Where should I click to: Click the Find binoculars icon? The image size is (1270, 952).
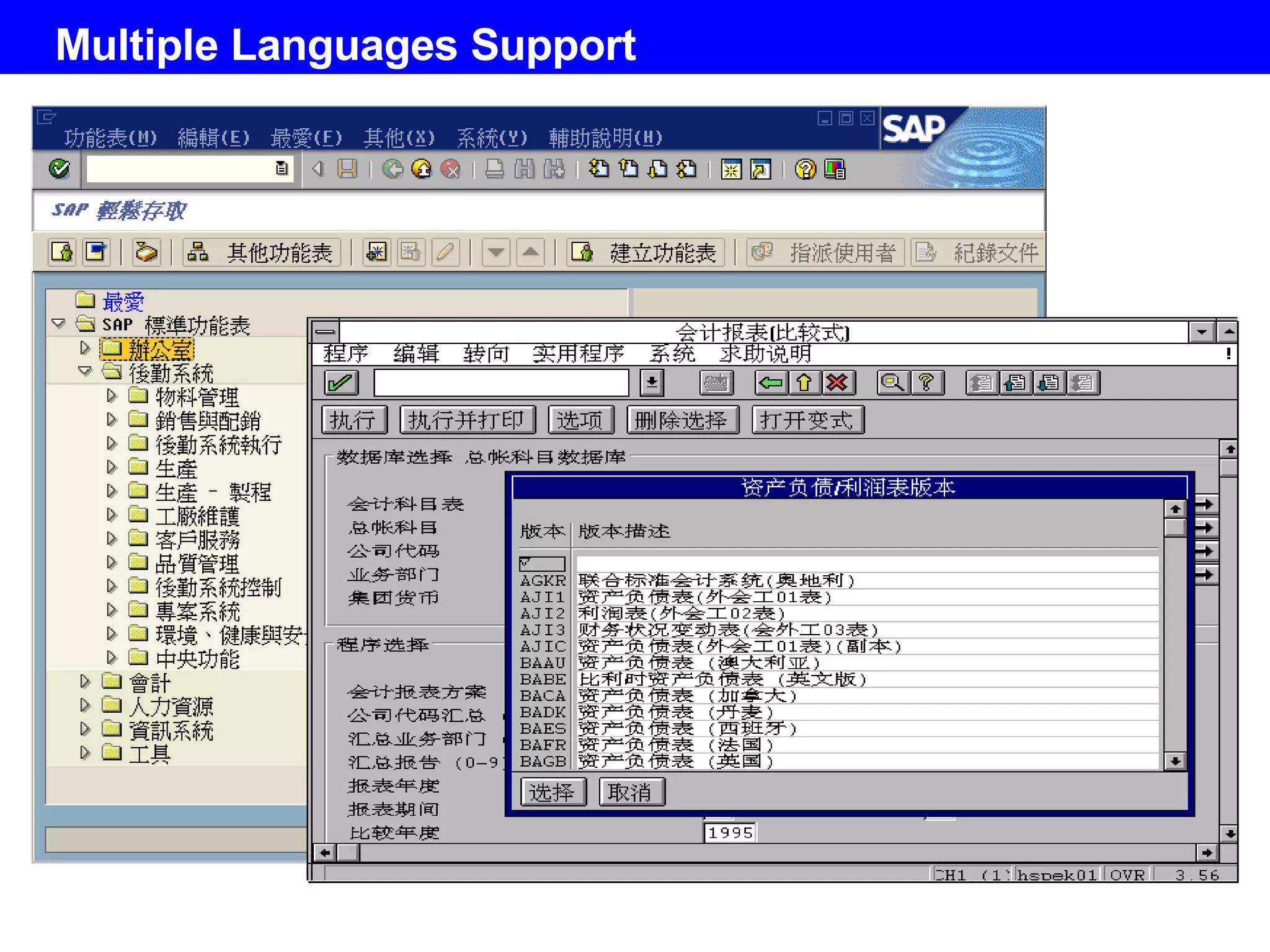point(525,169)
